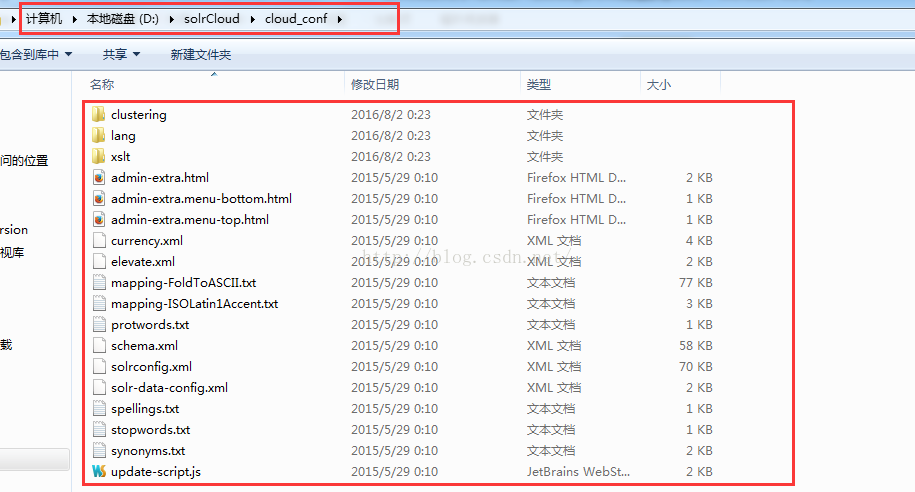Click the stopwords.txt file icon
The image size is (915, 492).
tap(99, 430)
